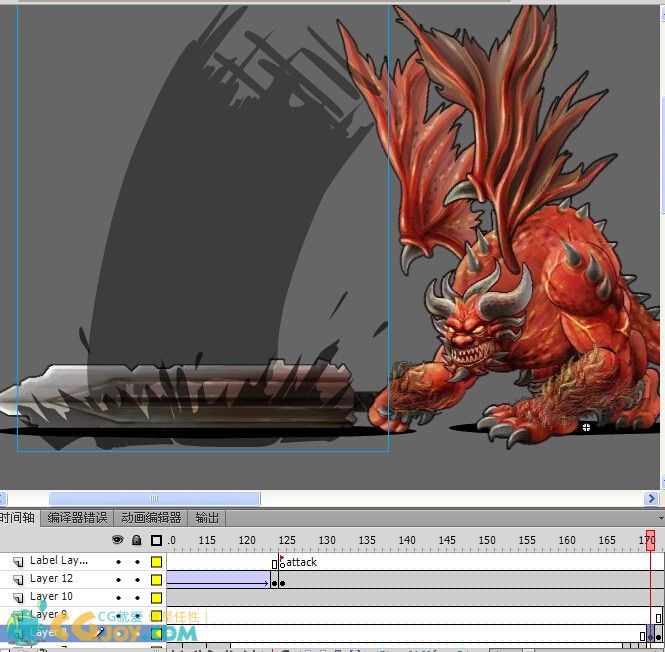665x652 pixels.
Task: Select Layer 9 end frame marker
Action: click(658, 618)
